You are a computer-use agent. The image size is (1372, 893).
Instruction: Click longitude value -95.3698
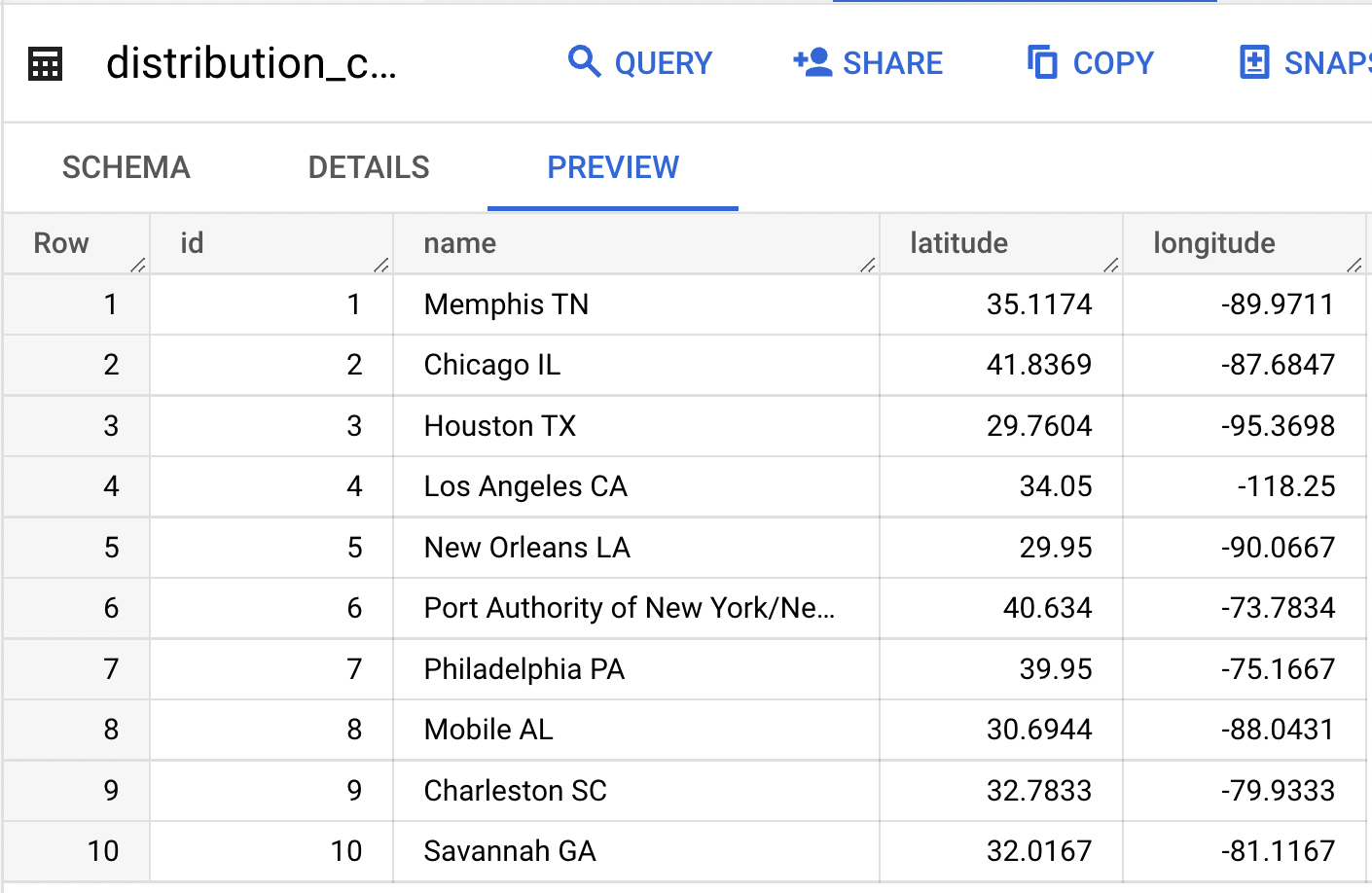(x=1278, y=426)
